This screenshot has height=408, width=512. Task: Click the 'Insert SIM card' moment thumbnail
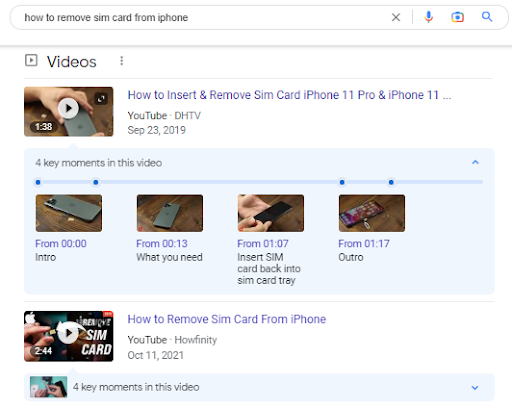click(271, 213)
